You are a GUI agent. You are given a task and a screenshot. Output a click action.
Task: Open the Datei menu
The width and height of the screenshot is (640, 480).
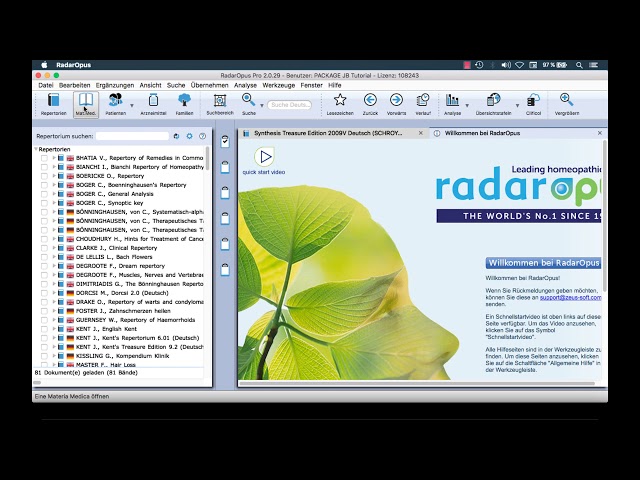click(x=46, y=85)
